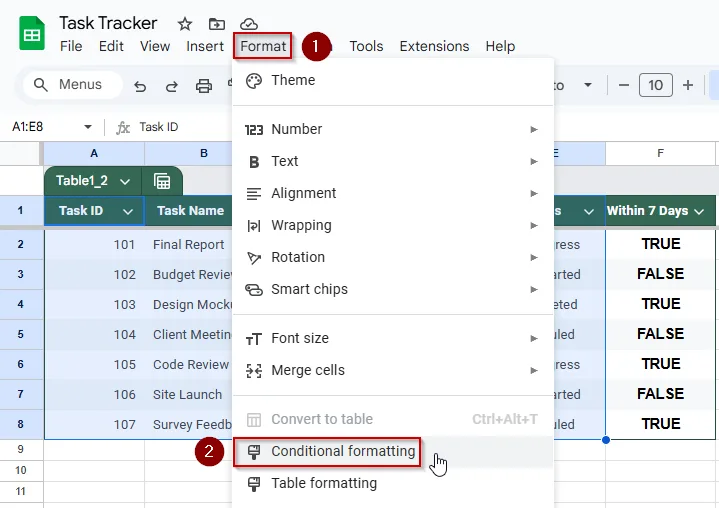Select row 2 header
This screenshot has width=719, height=508.
tap(21, 244)
